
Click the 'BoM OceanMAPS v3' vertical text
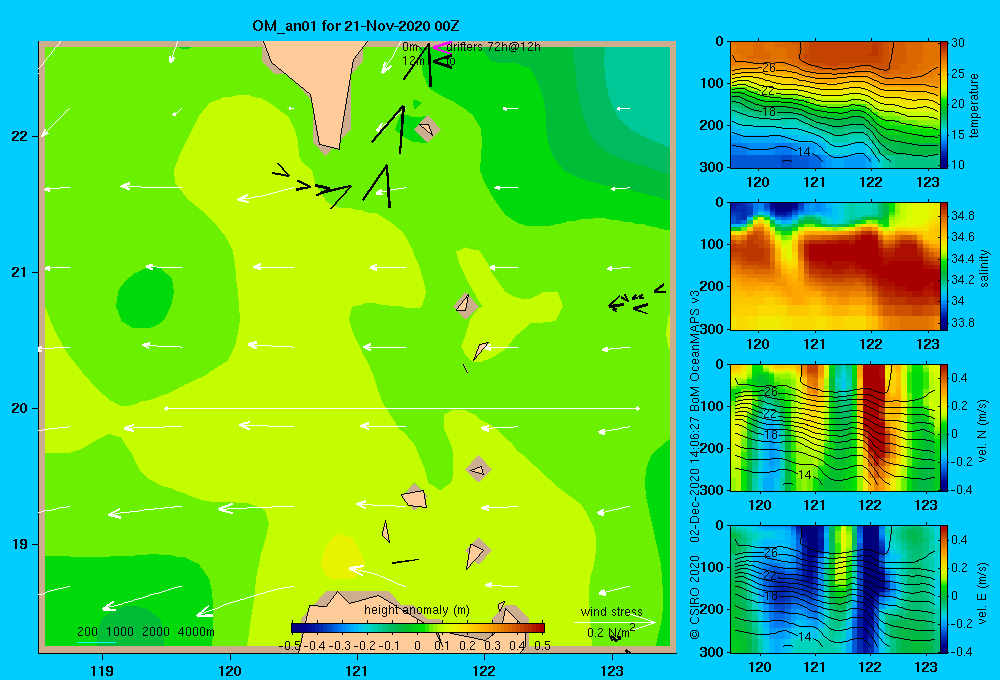(x=695, y=350)
